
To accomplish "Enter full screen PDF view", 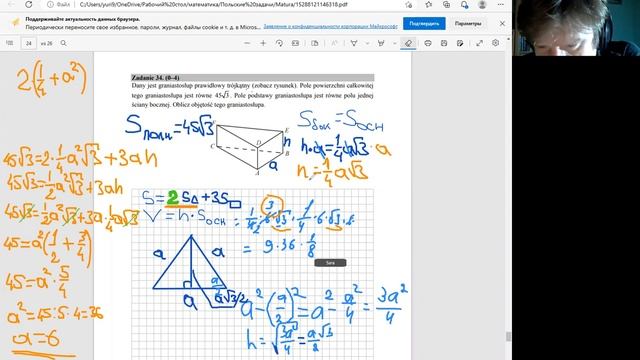I will coord(480,43).
